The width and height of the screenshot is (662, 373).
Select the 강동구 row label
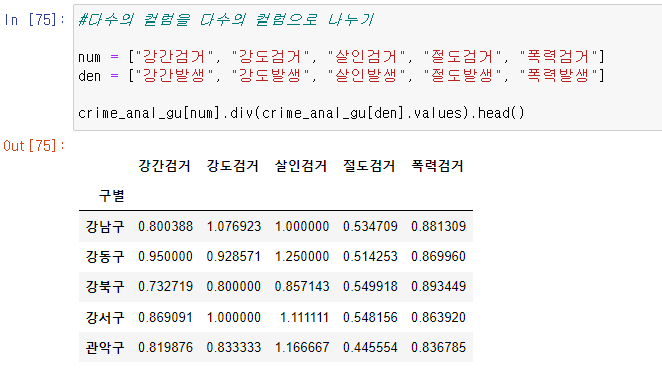point(105,256)
